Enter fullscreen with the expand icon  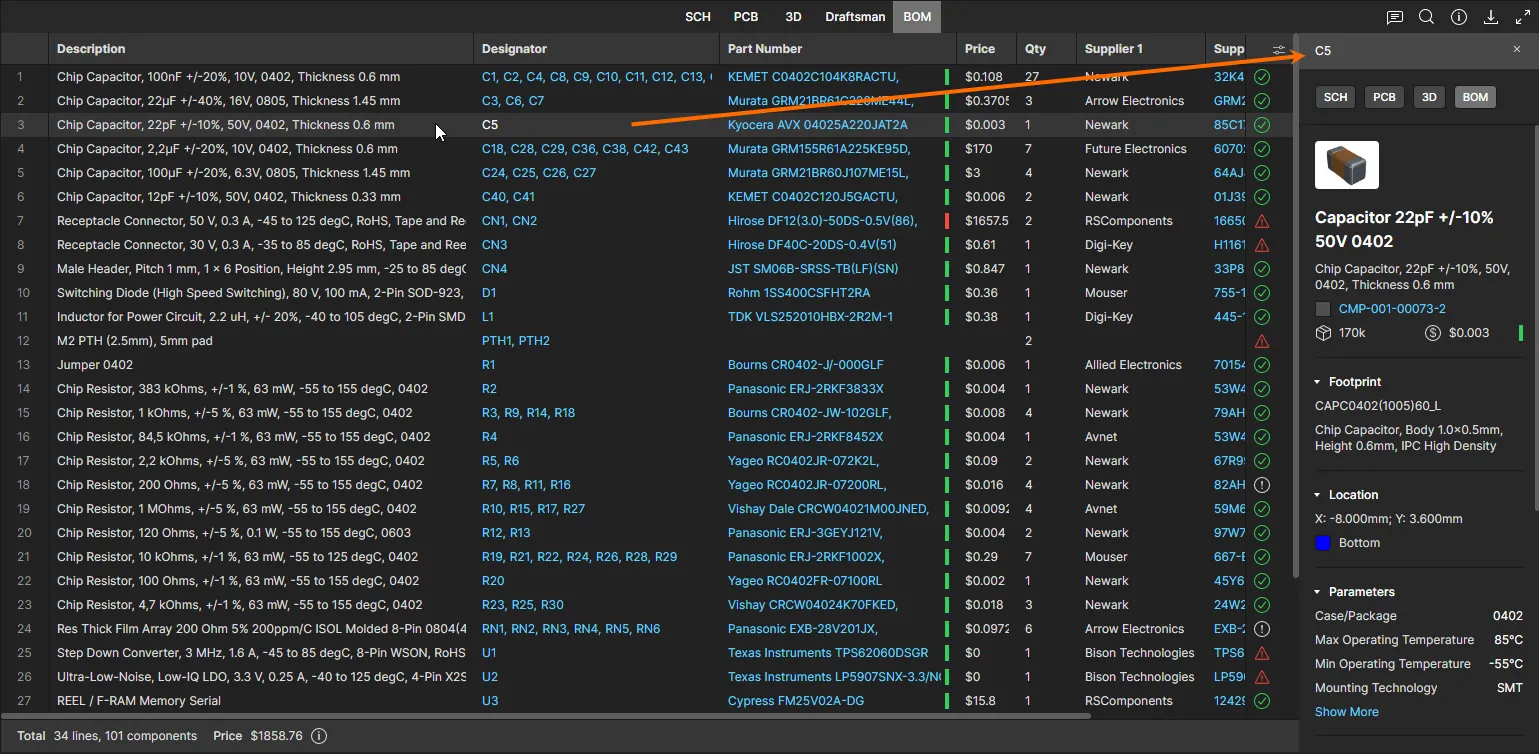point(1522,17)
